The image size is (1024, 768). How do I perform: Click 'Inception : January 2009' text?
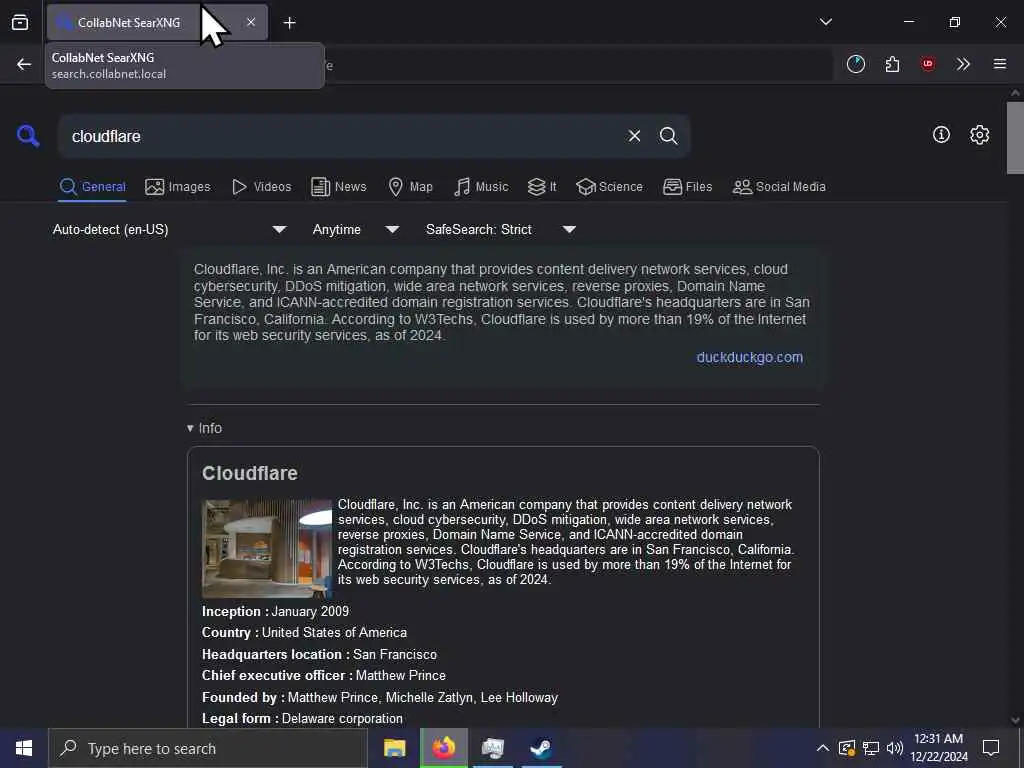[x=275, y=611]
